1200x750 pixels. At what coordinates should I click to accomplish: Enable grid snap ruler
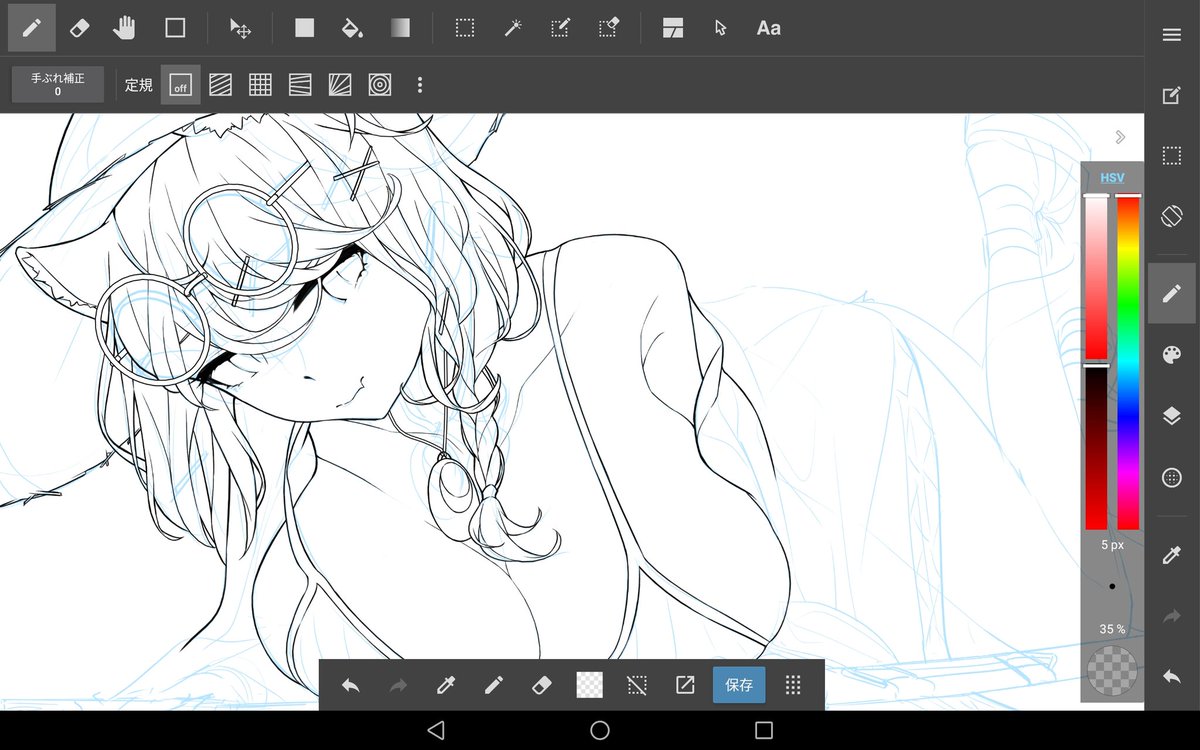pyautogui.click(x=260, y=85)
